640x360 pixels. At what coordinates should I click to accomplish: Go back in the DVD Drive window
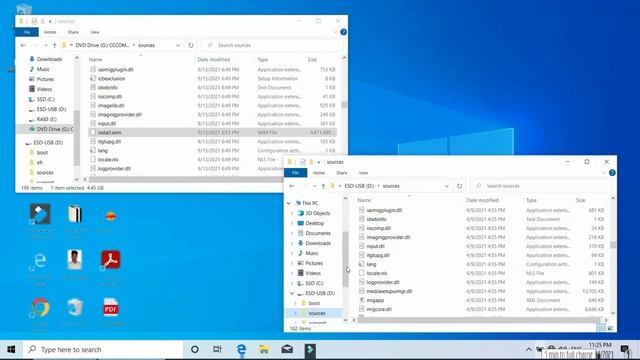[x=23, y=45]
